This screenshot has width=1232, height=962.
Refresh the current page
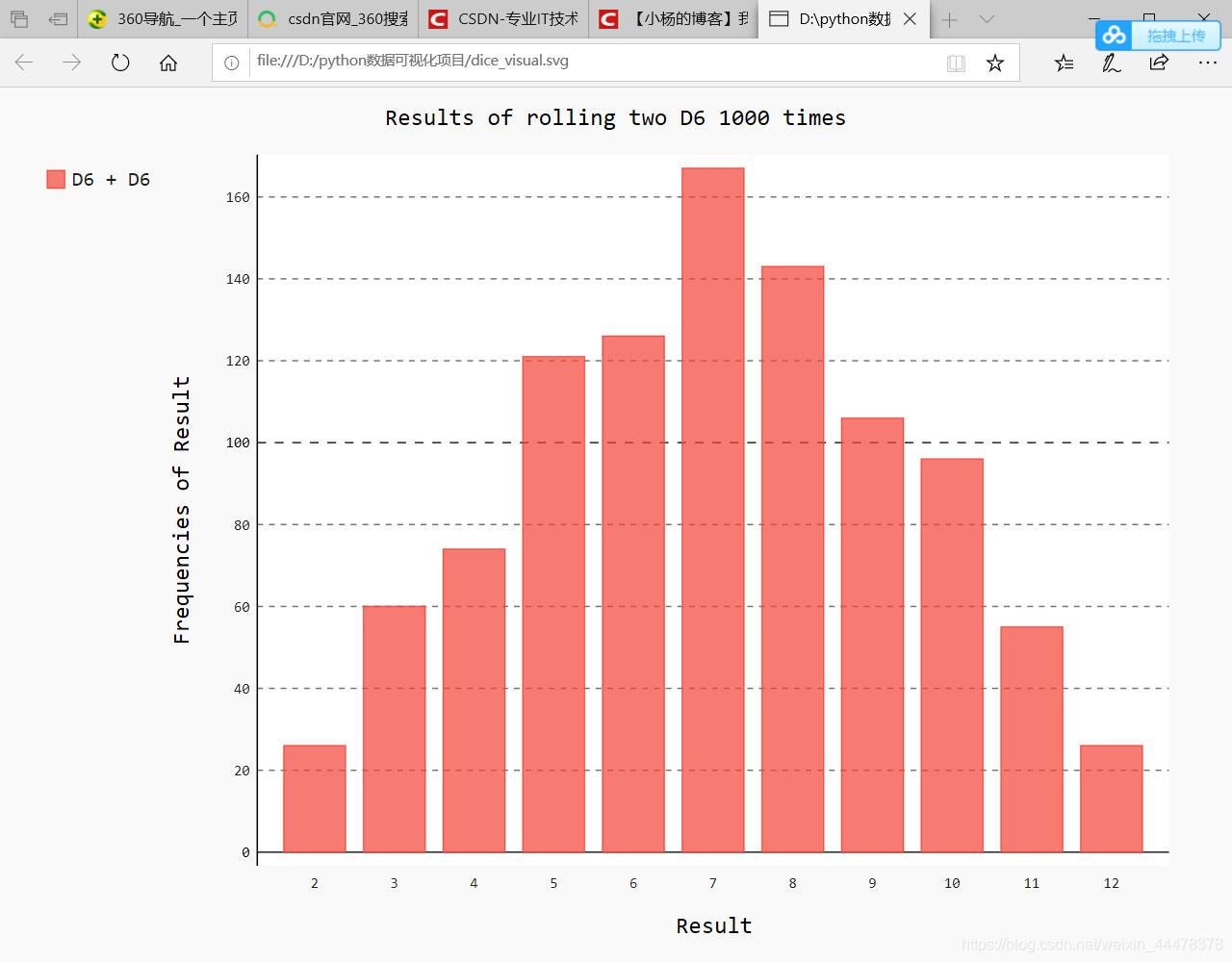coord(120,63)
